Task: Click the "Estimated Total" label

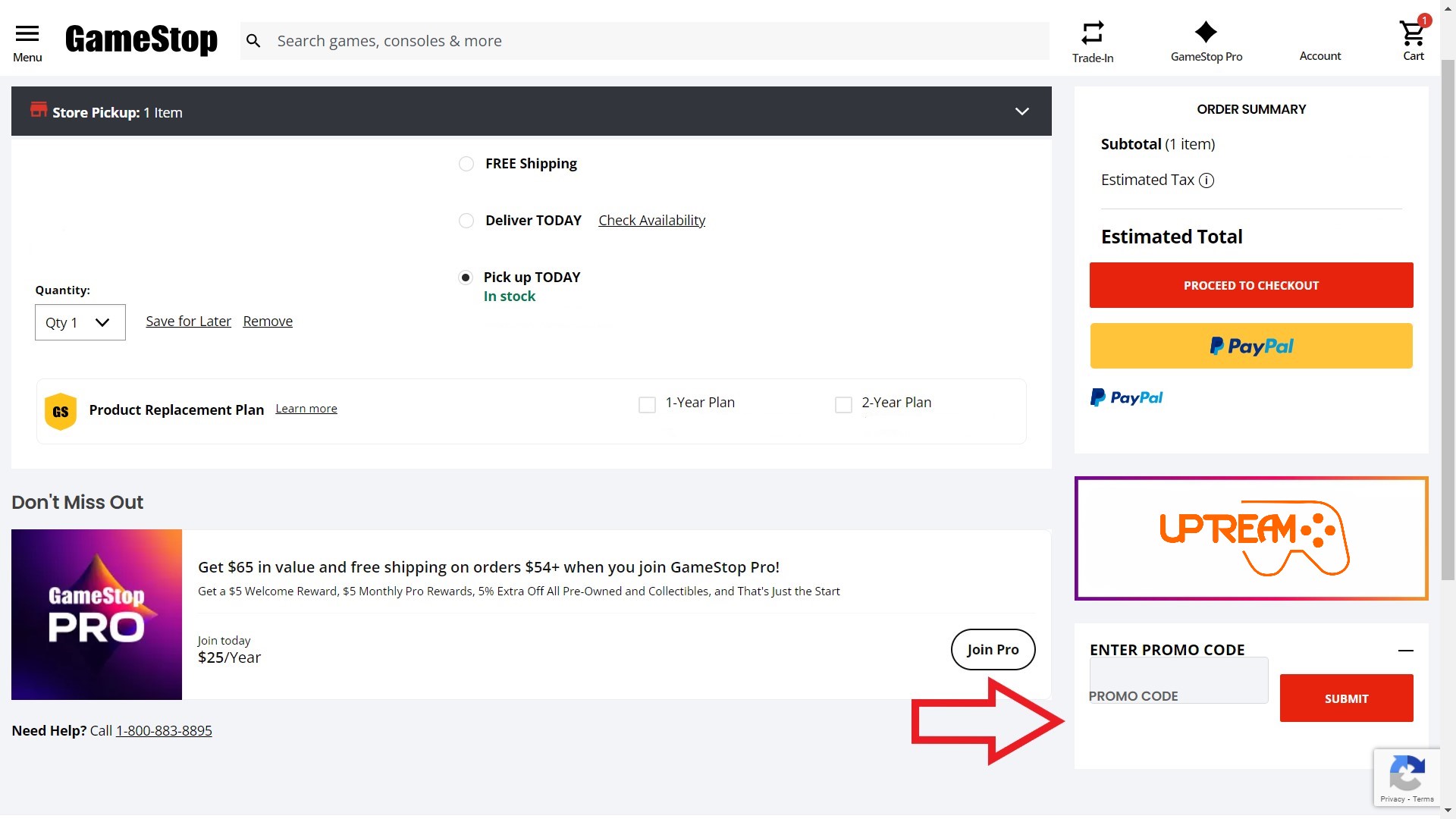Action: 1172,237
